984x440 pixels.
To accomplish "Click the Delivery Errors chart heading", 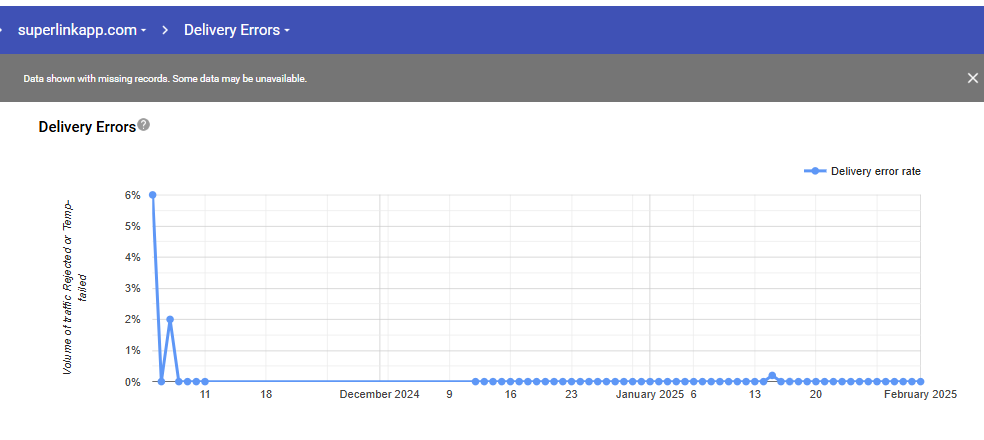I will (x=87, y=127).
